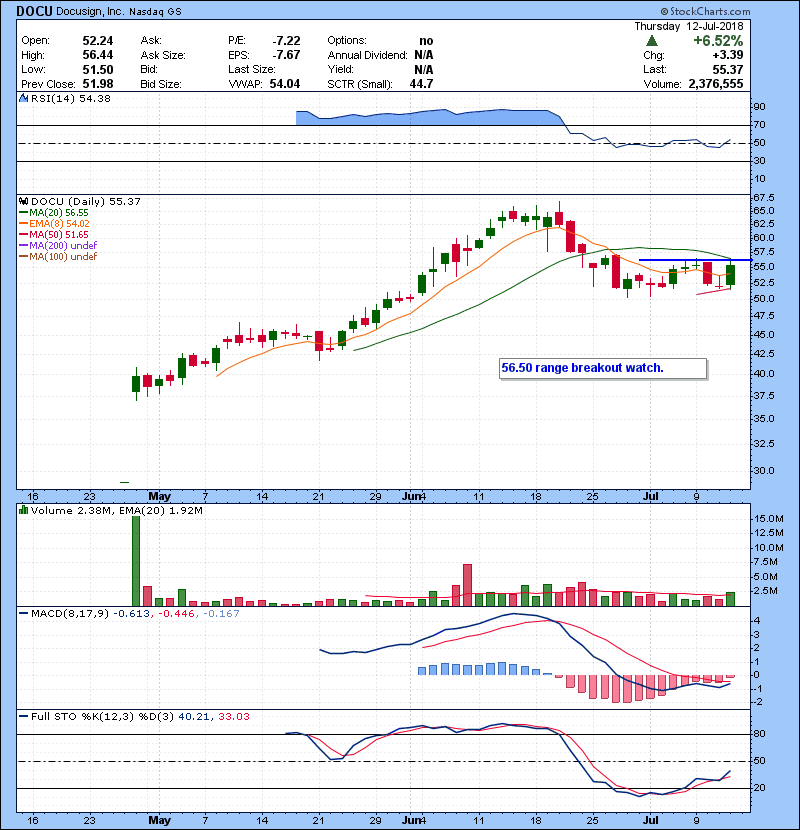Viewport: 800px width, 830px height.
Task: Click the Low price 51.50
Action: point(98,69)
